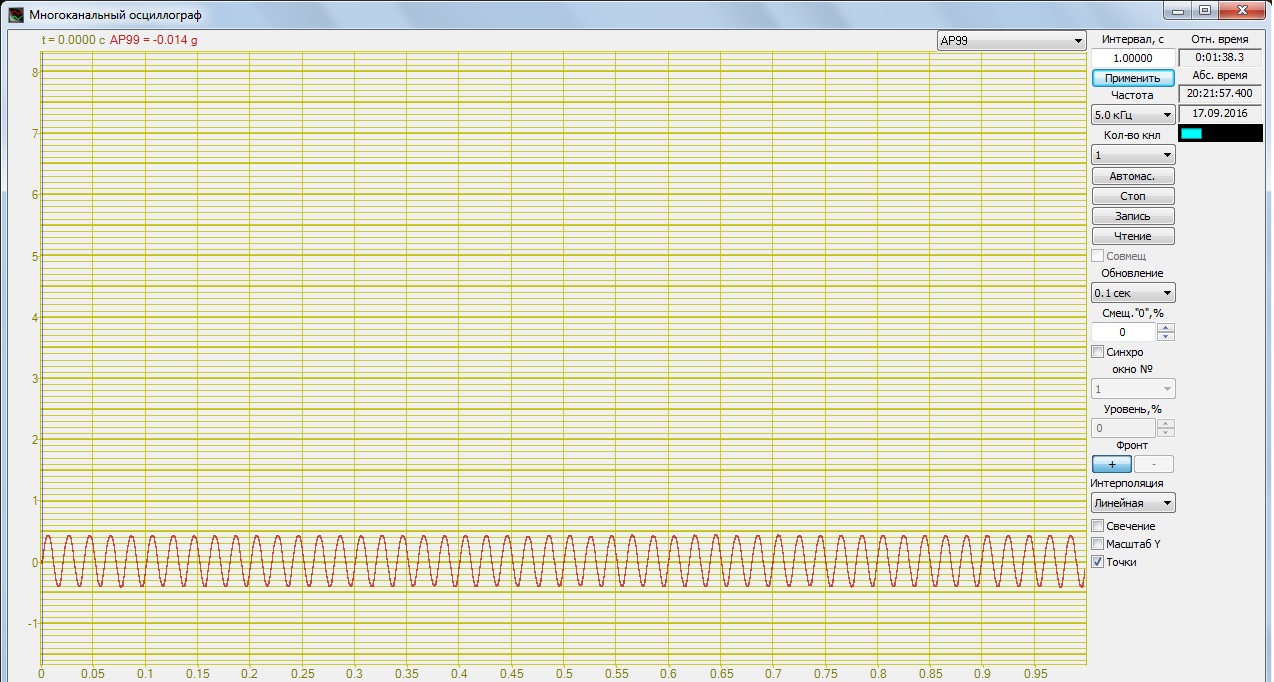Click the 0.5 time axis label
This screenshot has height=682, width=1274.
[564, 674]
